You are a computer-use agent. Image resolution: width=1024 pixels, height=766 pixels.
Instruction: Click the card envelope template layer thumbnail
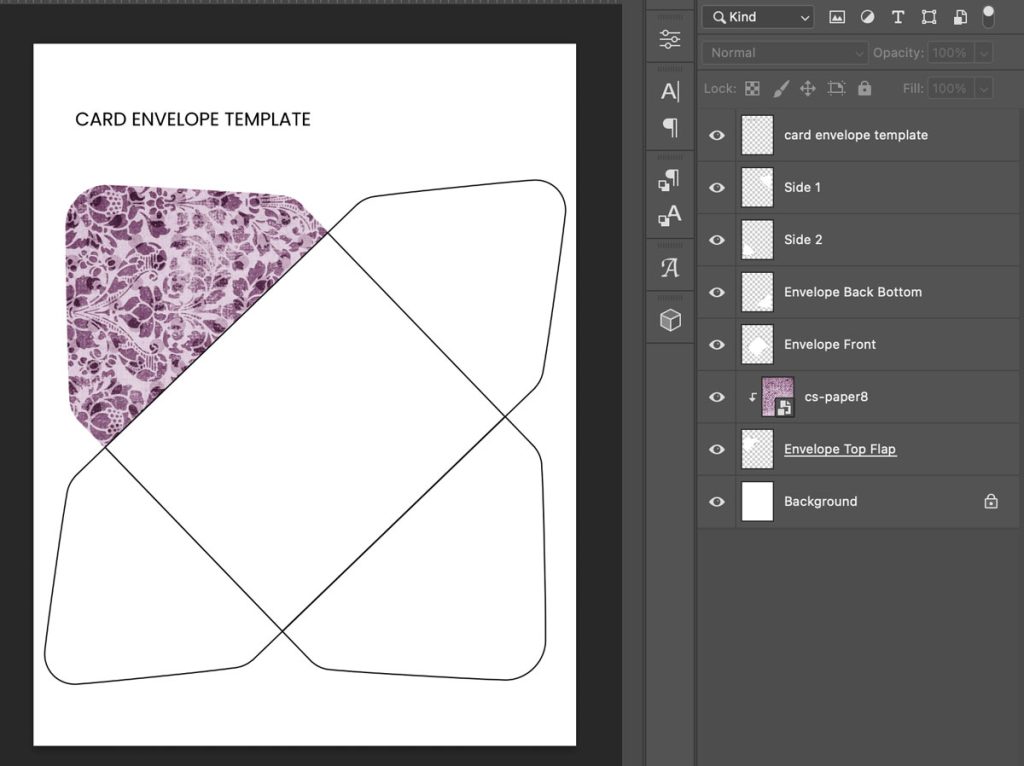pyautogui.click(x=758, y=135)
